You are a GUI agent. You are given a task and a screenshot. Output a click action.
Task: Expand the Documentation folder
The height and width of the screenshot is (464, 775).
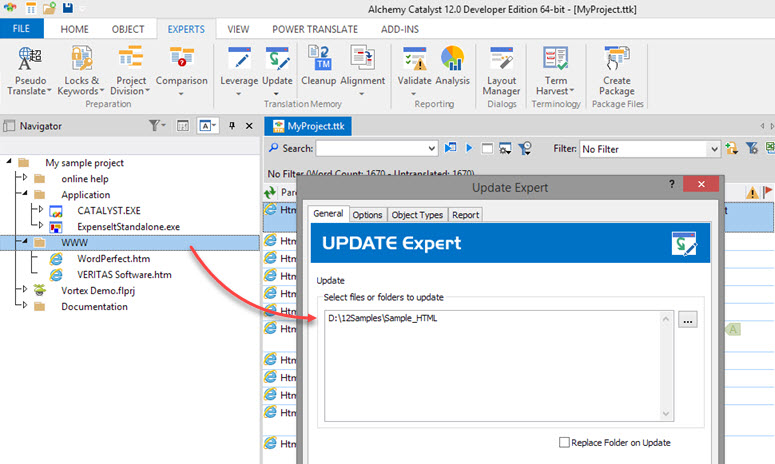25,305
